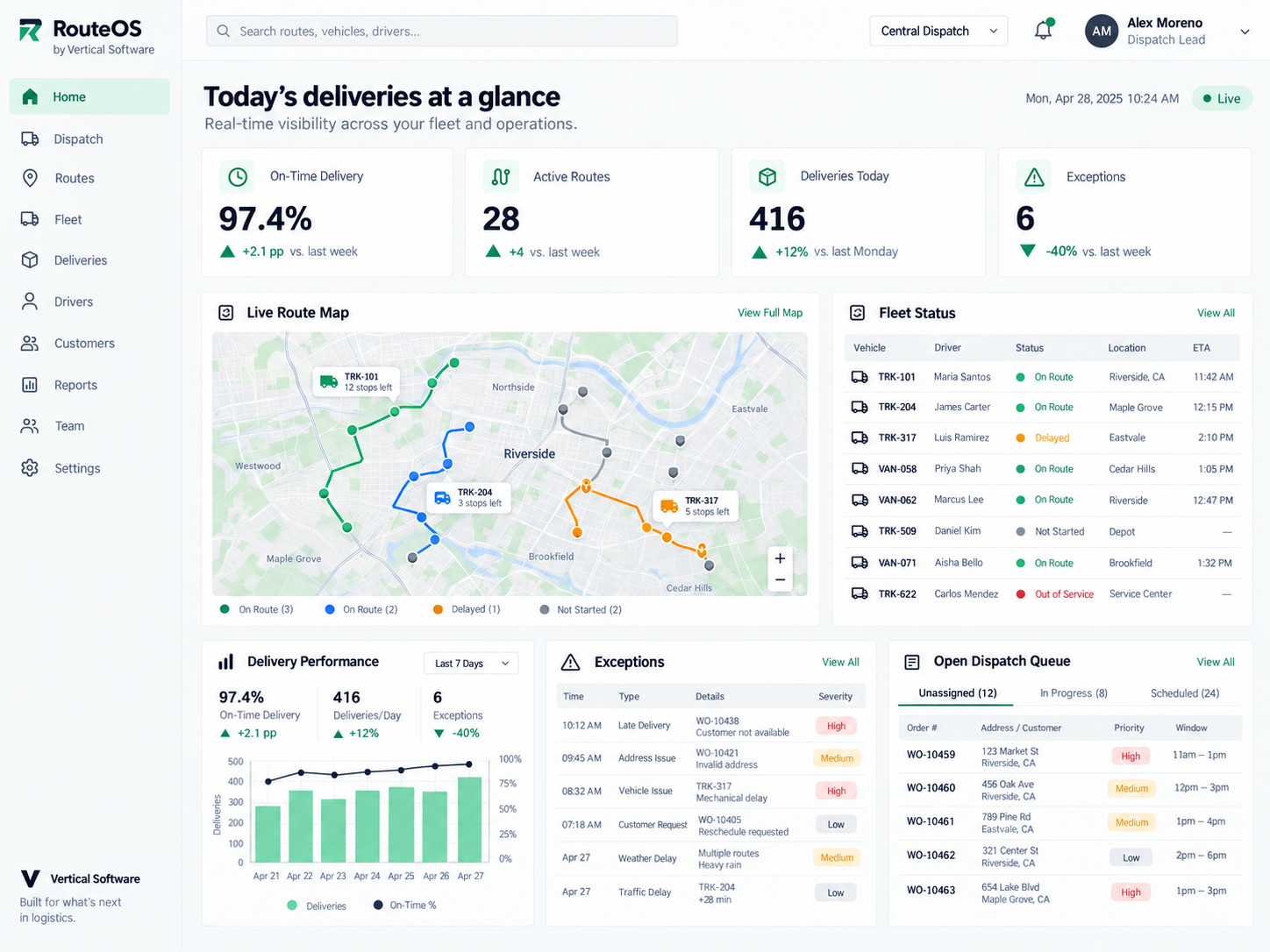This screenshot has height=952, width=1270.
Task: Click the Drivers person icon in sidebar
Action: point(30,302)
